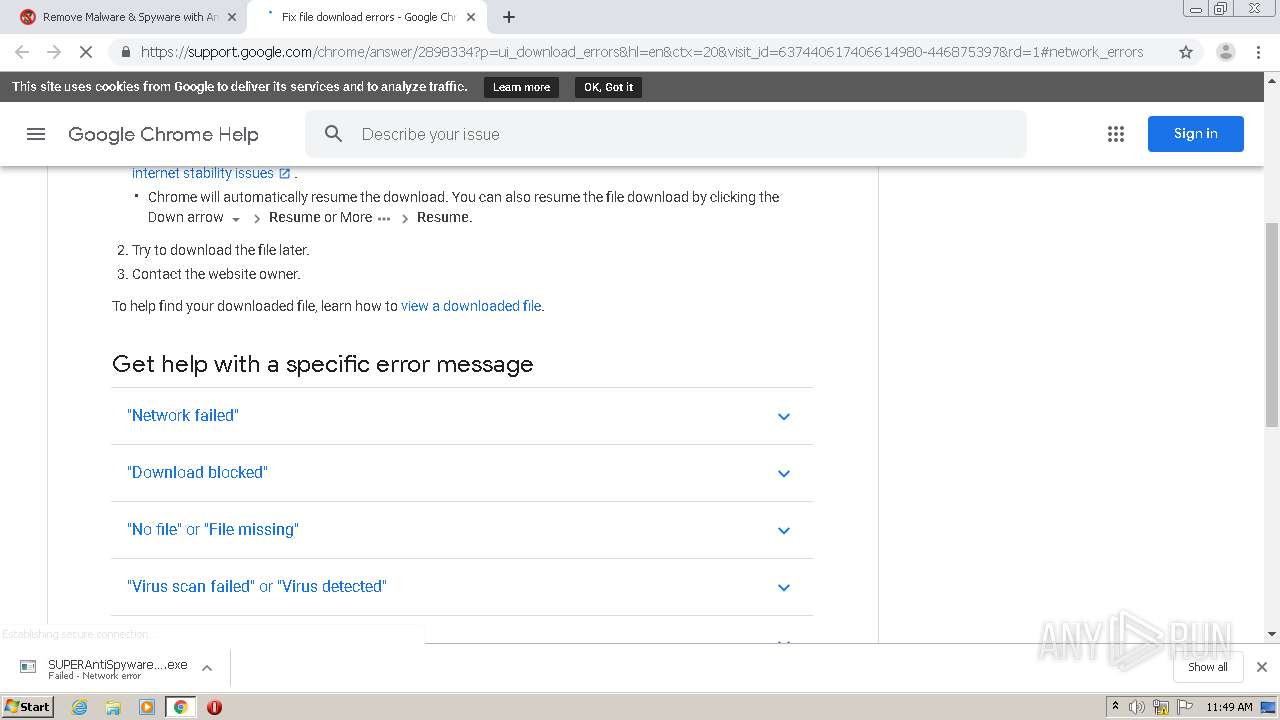Launch the media player taskbar icon
The width and height of the screenshot is (1280, 720).
click(147, 707)
